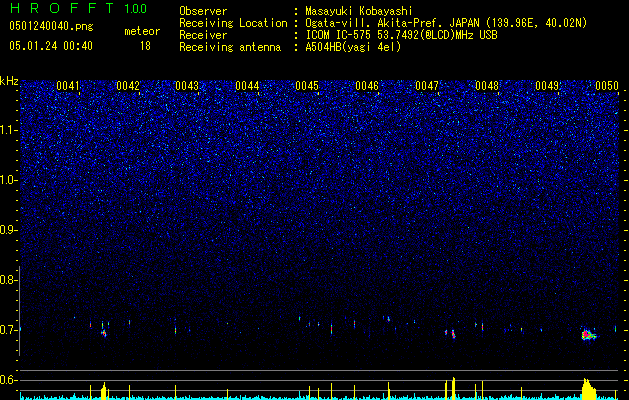The height and width of the screenshot is (400, 629).
Task: Click the meteor echo cluster between 0041 and 0042
Action: (x=104, y=333)
